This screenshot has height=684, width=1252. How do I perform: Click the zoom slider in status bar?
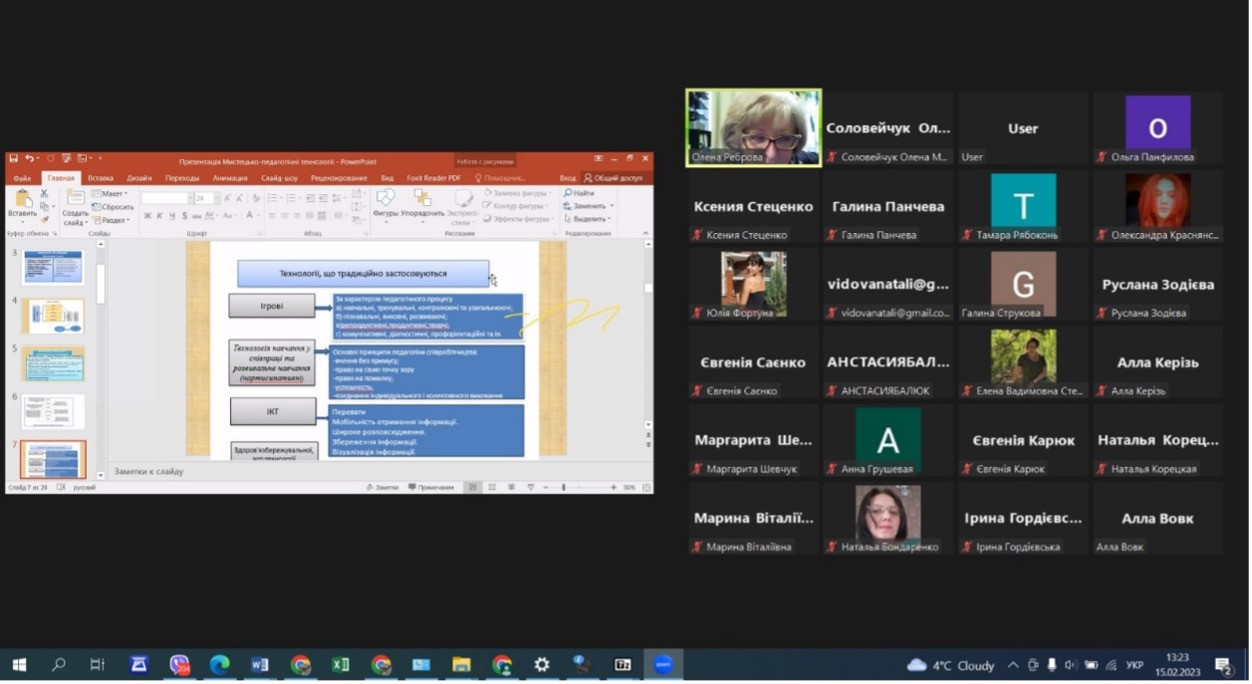pos(565,487)
